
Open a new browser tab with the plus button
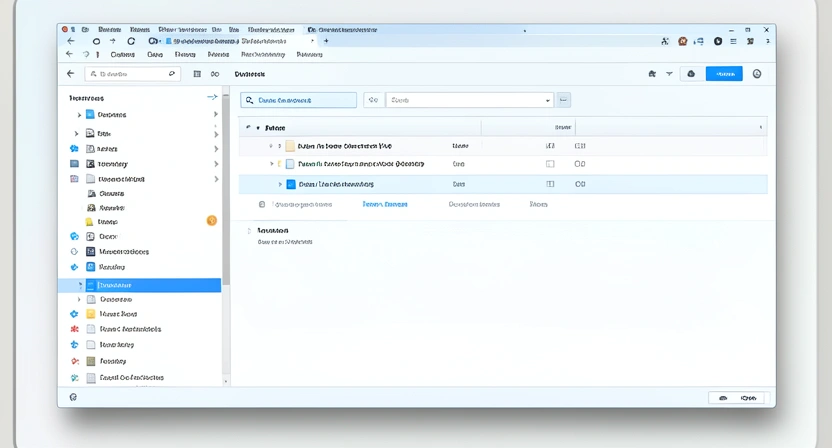[326, 41]
